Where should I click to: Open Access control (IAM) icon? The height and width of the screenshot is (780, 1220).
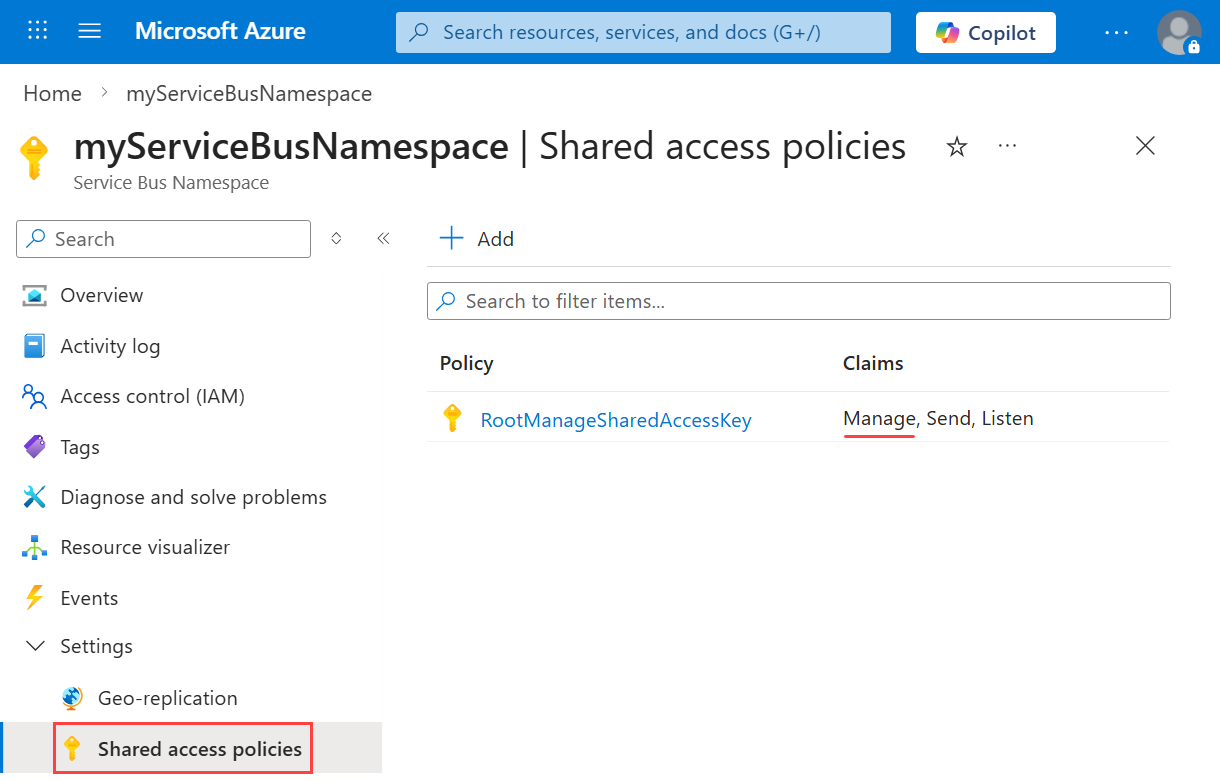point(35,396)
